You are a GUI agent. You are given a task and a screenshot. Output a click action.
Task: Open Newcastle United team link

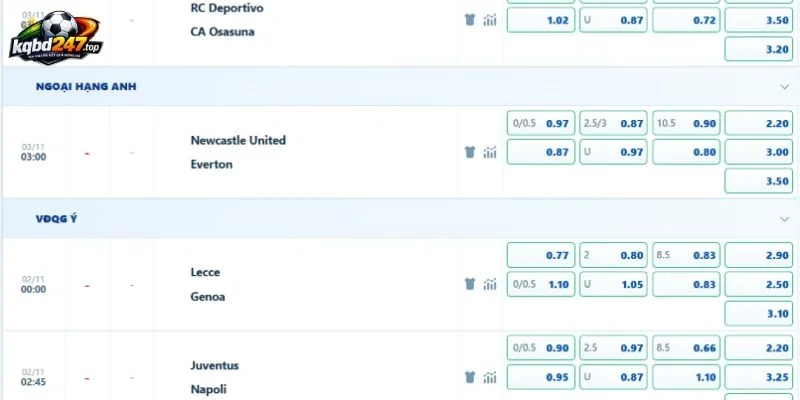click(238, 140)
